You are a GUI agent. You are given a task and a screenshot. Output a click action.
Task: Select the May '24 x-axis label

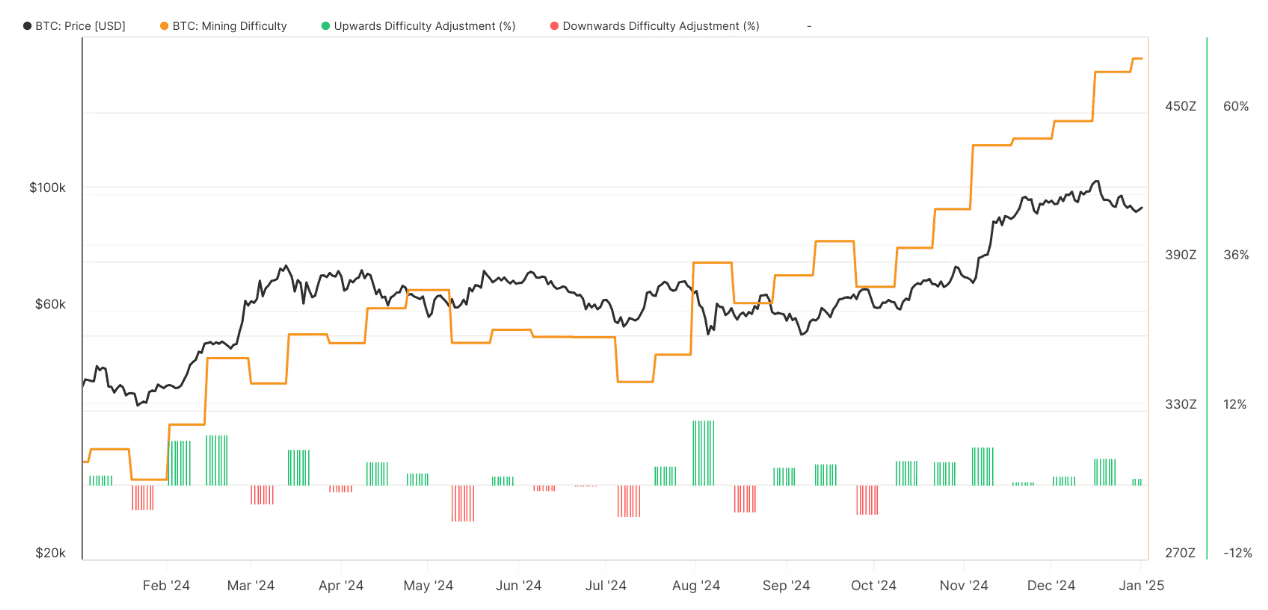(429, 586)
